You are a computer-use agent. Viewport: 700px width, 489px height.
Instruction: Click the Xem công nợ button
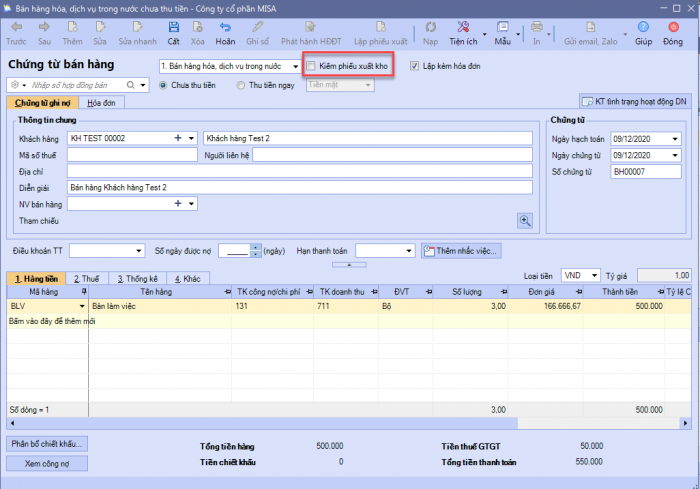tap(48, 463)
